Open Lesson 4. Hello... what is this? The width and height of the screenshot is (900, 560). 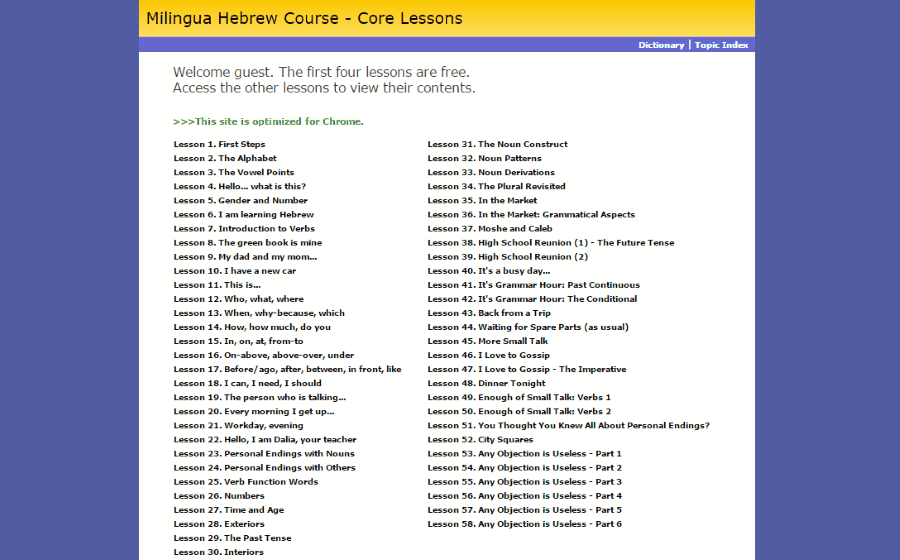(240, 186)
